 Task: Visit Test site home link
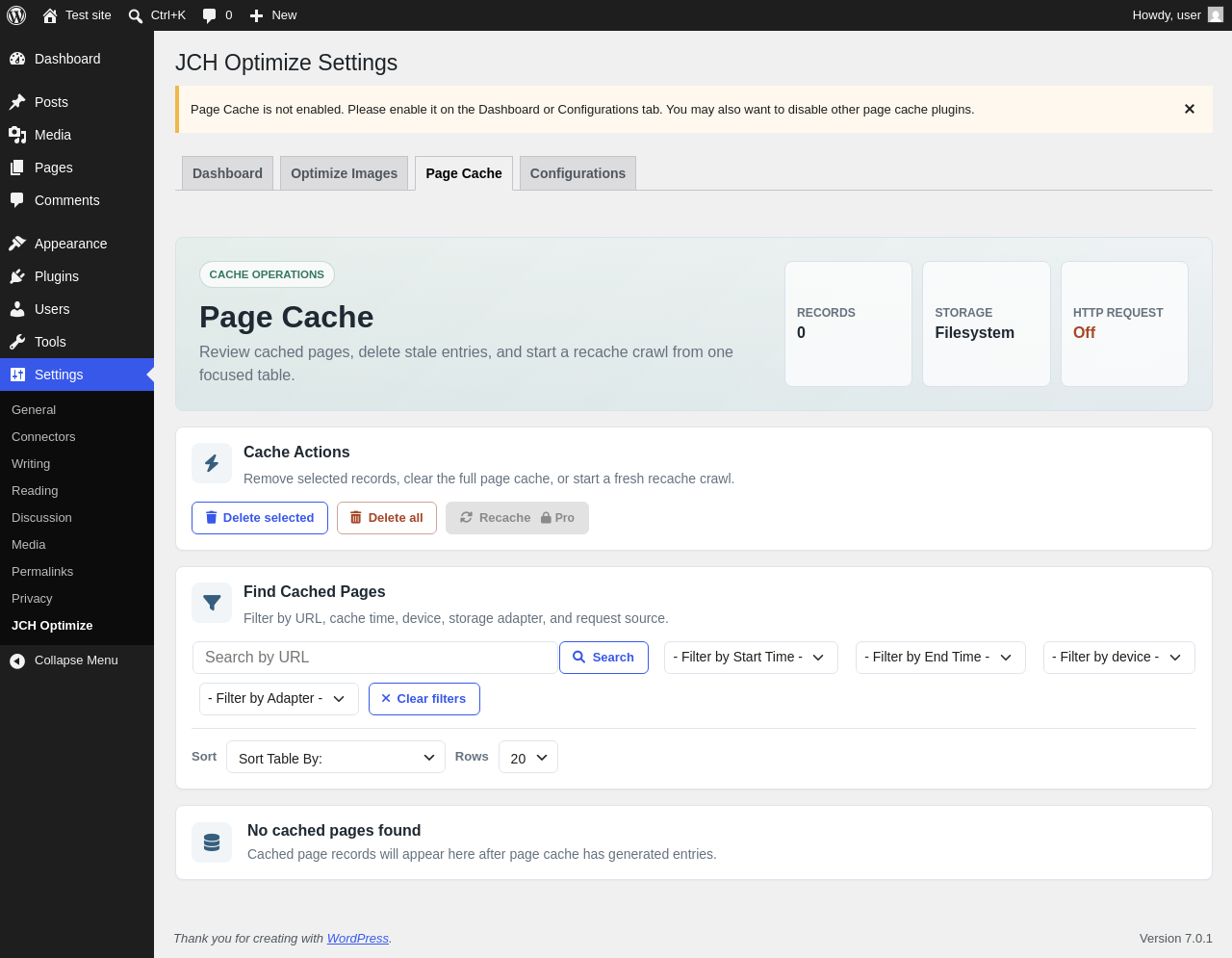77,15
